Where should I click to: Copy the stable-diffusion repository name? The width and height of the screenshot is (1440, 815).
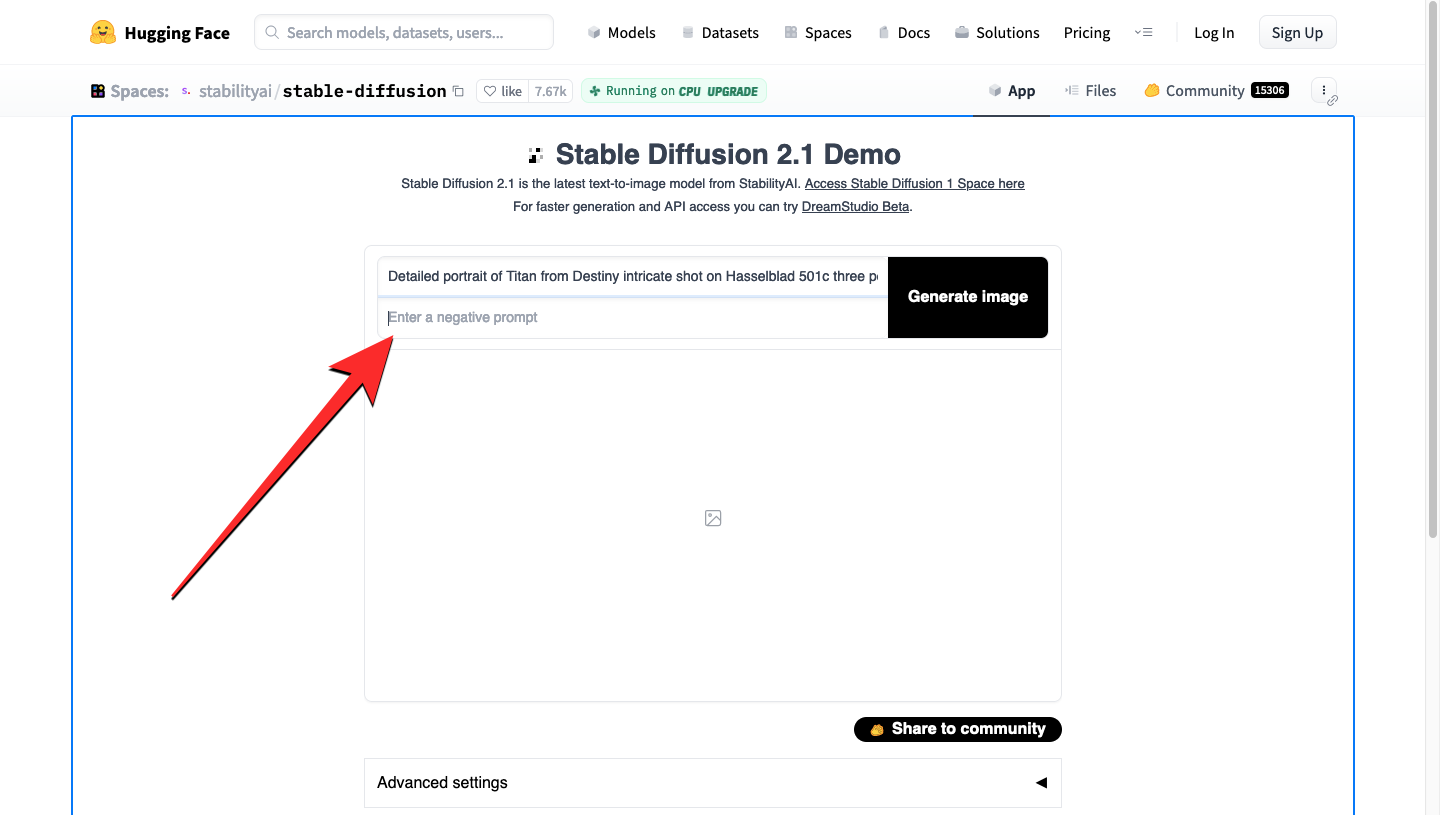[459, 91]
